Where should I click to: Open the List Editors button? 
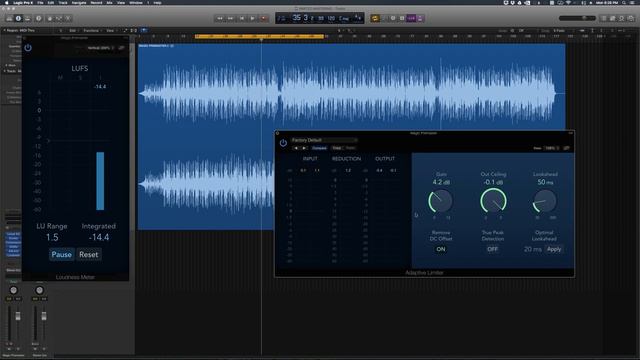coord(604,18)
